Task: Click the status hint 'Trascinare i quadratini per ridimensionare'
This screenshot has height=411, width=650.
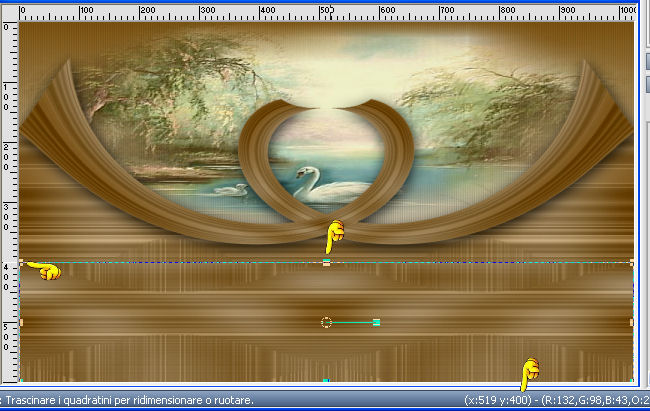Action: point(104,400)
